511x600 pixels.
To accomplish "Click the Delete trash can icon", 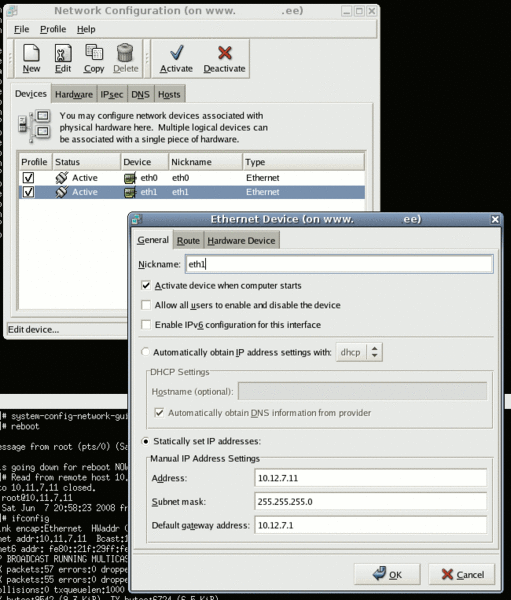I will pyautogui.click(x=125, y=52).
